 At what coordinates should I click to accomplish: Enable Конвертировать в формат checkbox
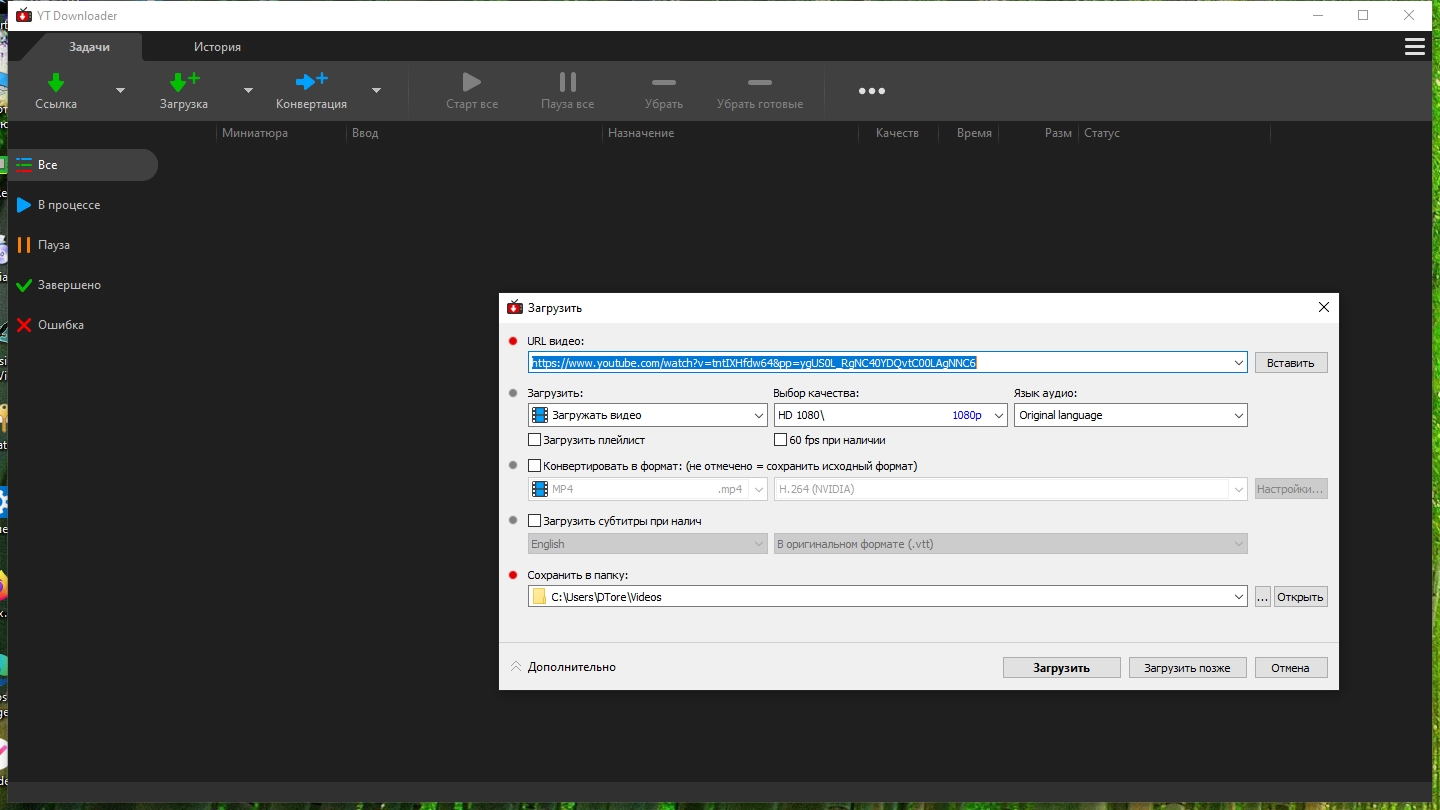tap(535, 466)
